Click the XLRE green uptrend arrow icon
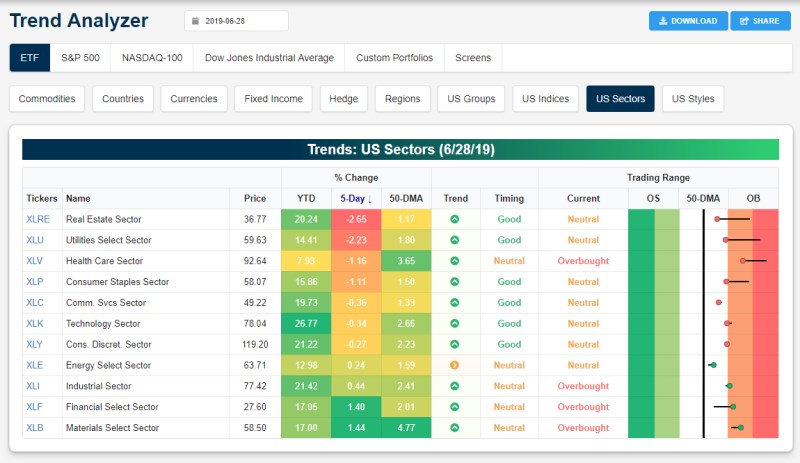This screenshot has width=800, height=463. 455,219
